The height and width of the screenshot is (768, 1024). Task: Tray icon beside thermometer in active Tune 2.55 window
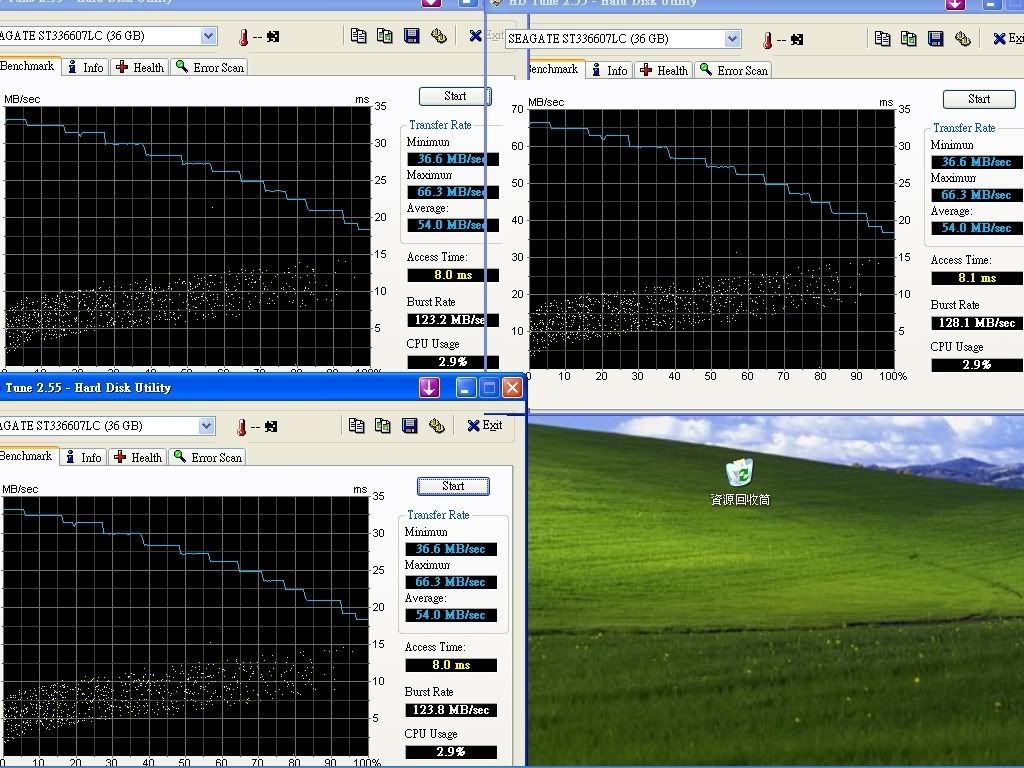[271, 426]
